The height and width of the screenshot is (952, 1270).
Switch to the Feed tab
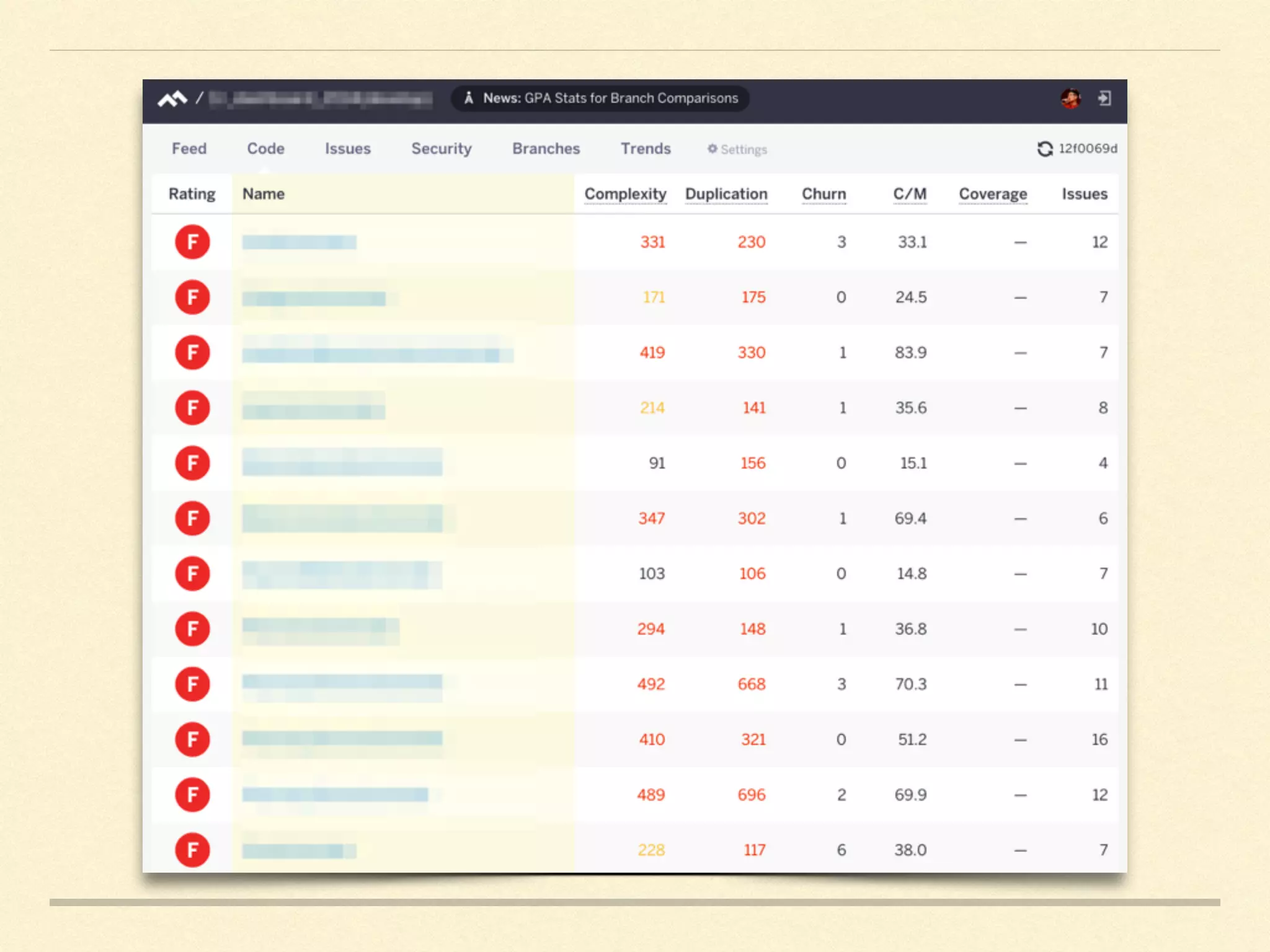(x=189, y=149)
